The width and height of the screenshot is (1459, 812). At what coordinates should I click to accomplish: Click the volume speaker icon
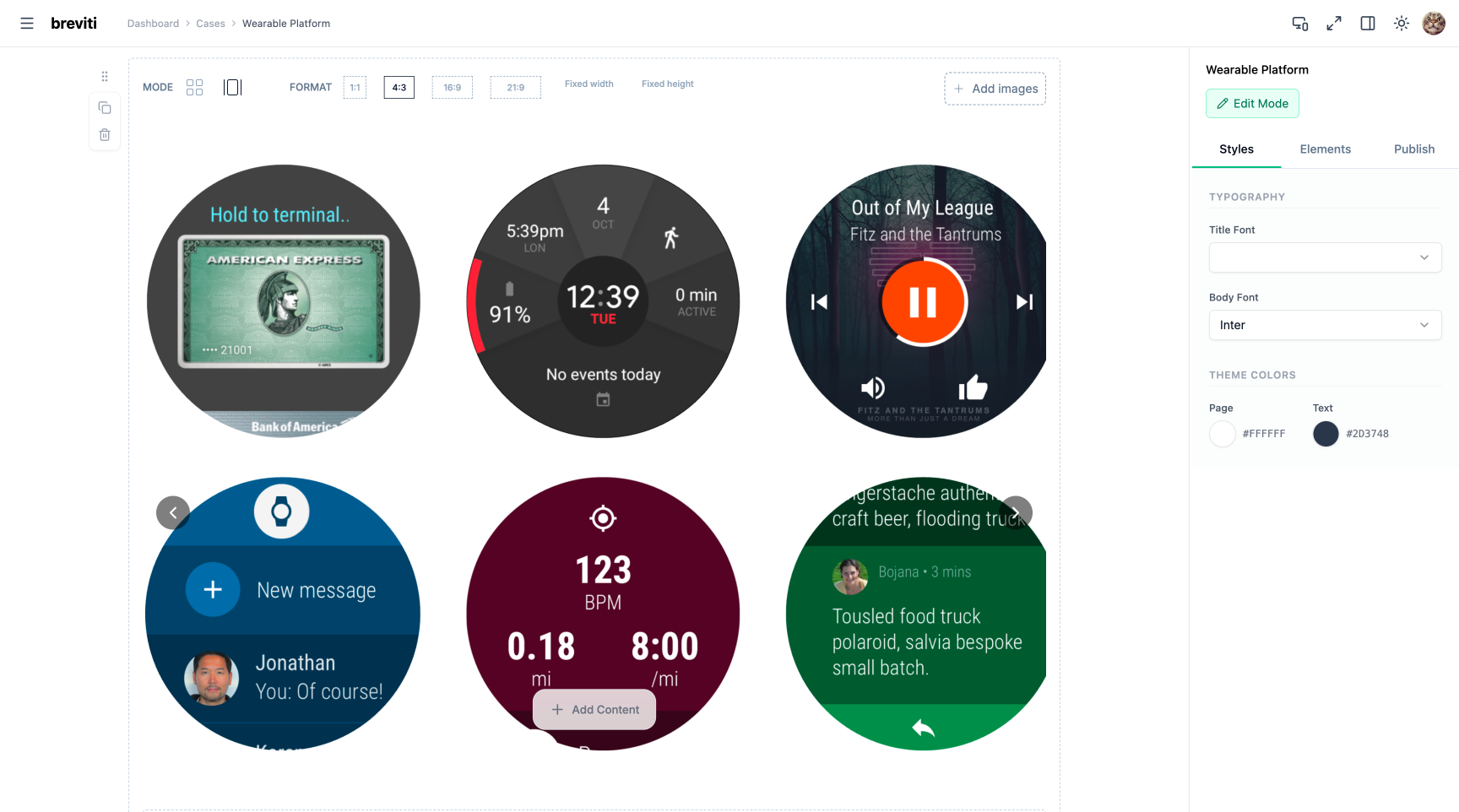point(873,388)
